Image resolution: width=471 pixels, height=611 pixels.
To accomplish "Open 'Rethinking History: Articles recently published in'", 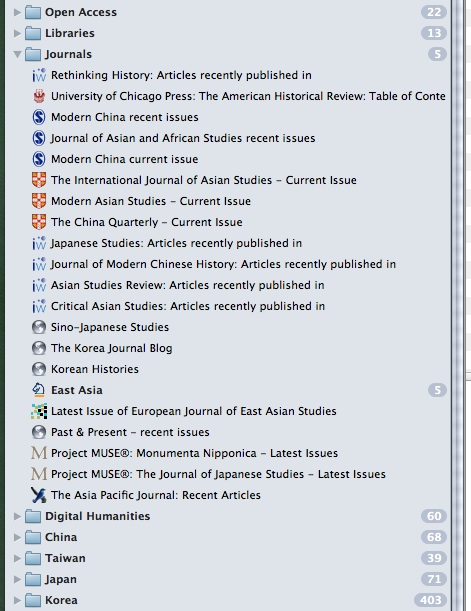I will pos(181,75).
